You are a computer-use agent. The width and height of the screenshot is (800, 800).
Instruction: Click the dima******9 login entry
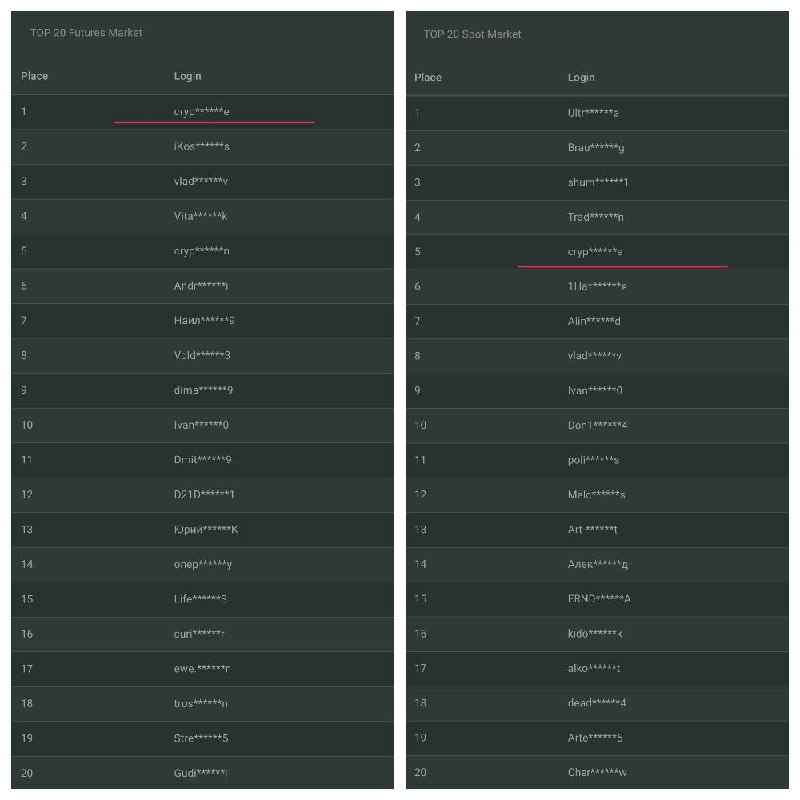pos(203,390)
